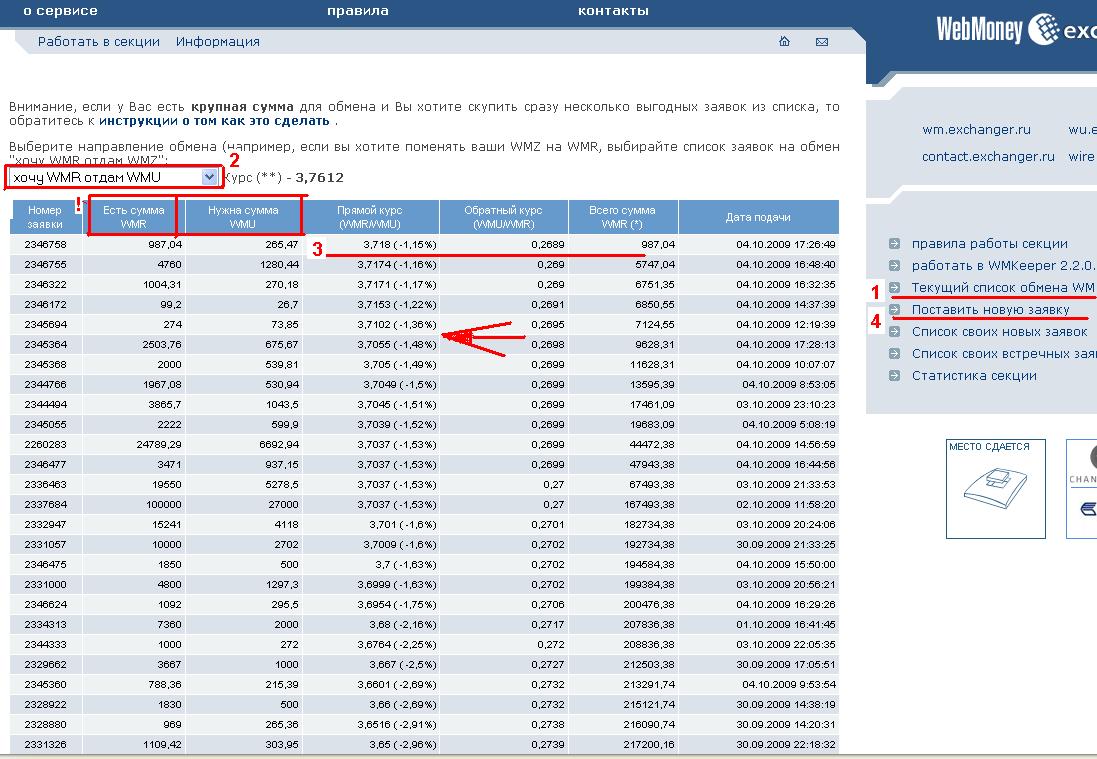
Task: Click order number 2329662
Action: tap(45, 665)
